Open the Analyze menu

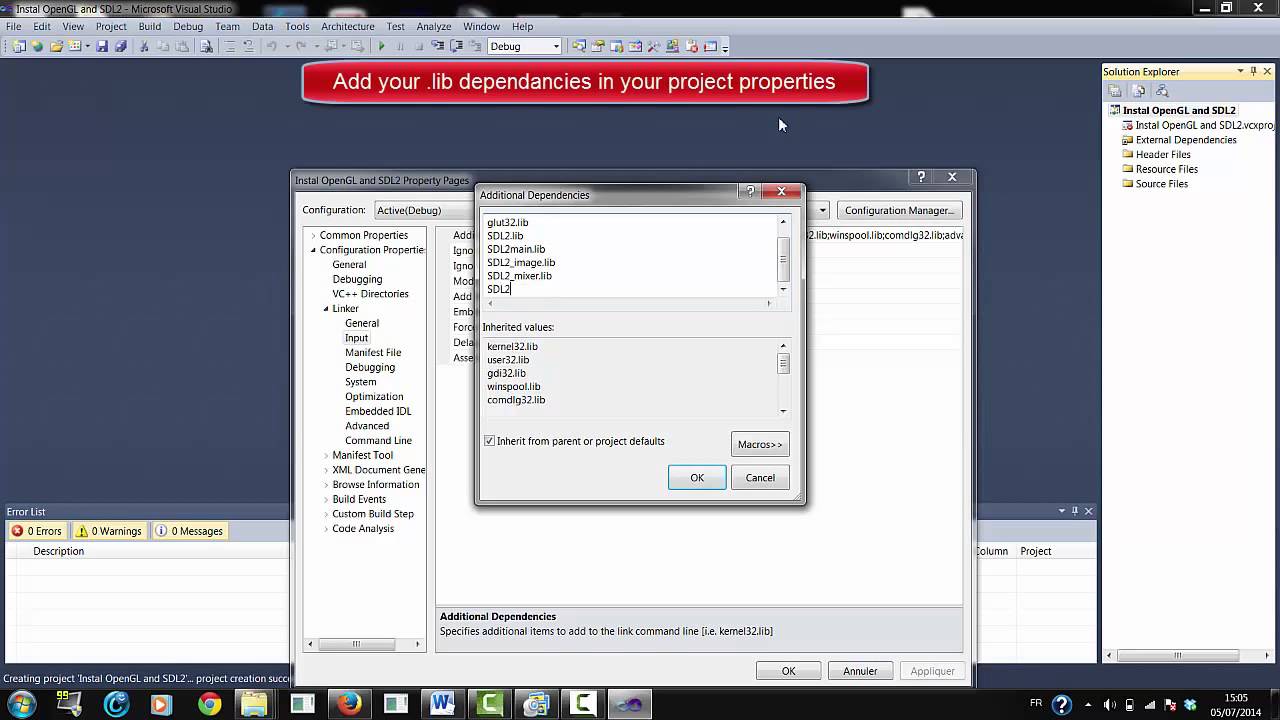pos(434,26)
